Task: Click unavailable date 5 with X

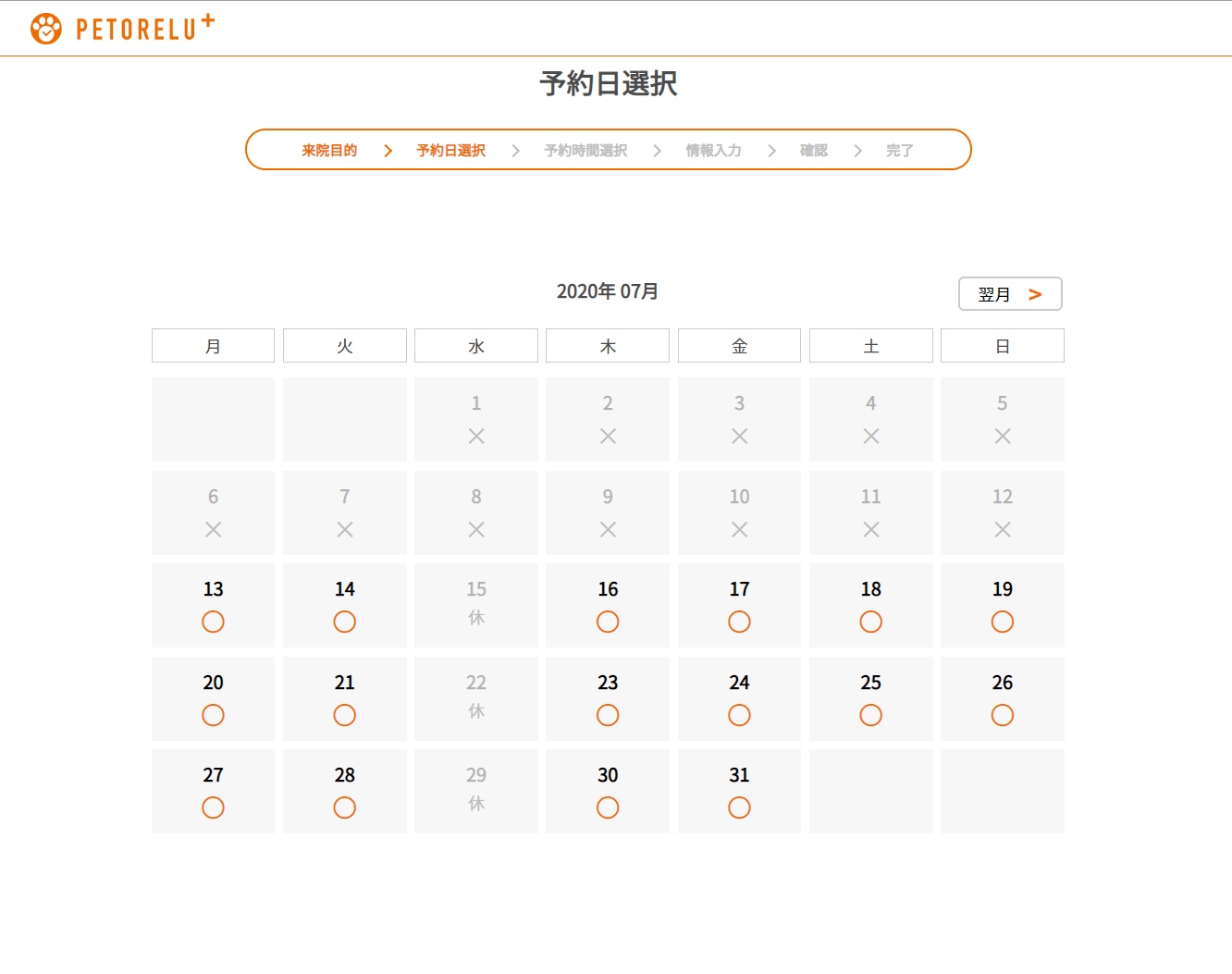Action: (1003, 419)
